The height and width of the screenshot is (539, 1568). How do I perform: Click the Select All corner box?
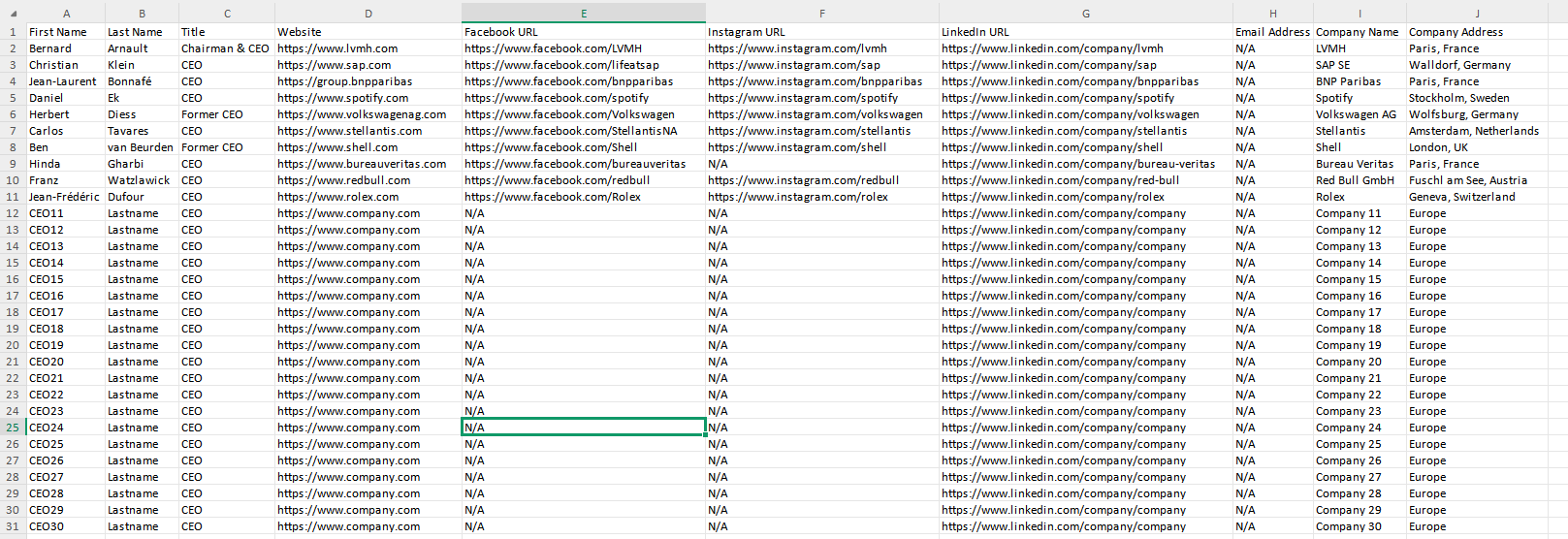click(13, 14)
